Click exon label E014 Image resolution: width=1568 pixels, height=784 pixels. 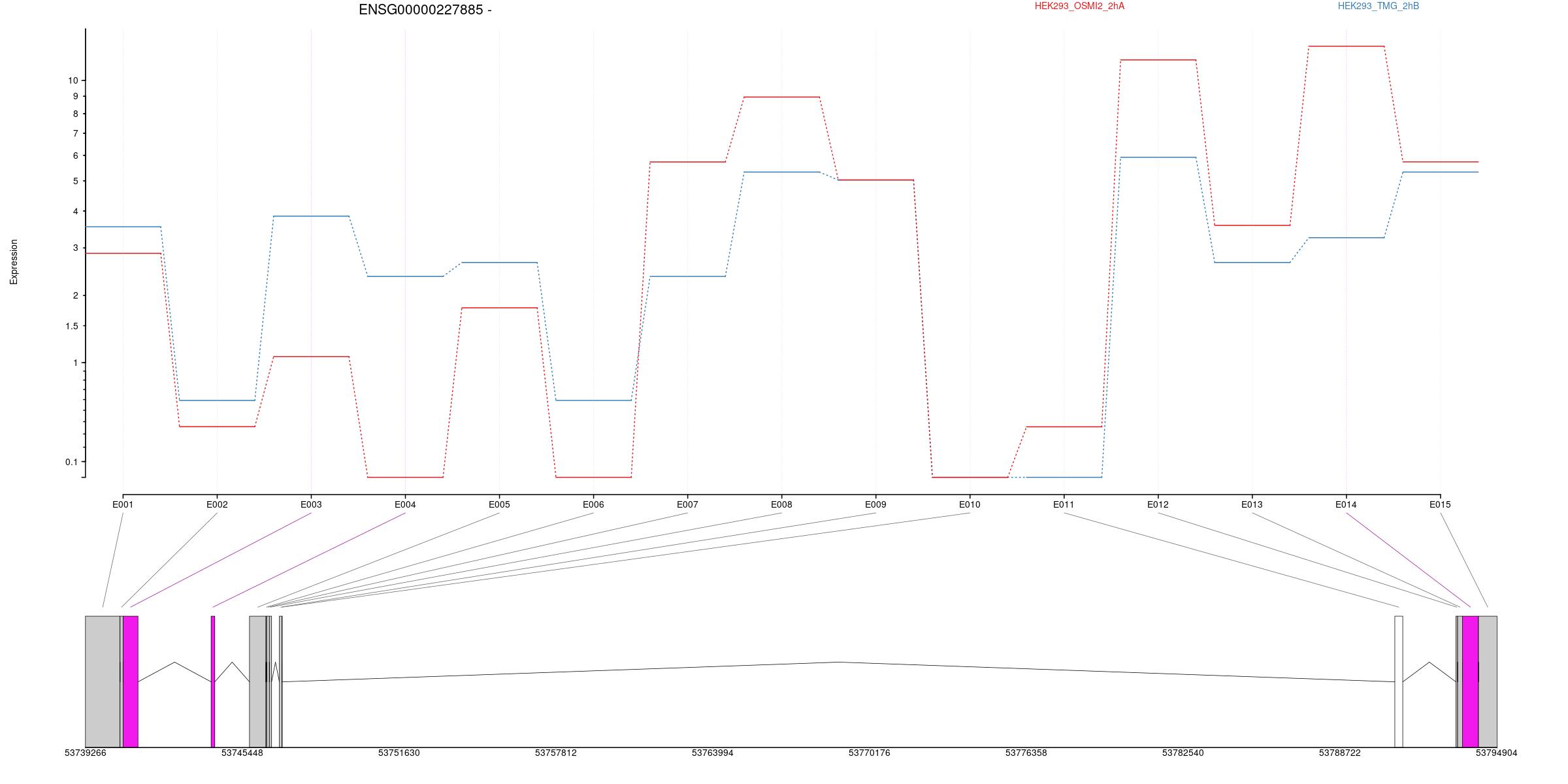pyautogui.click(x=1346, y=504)
